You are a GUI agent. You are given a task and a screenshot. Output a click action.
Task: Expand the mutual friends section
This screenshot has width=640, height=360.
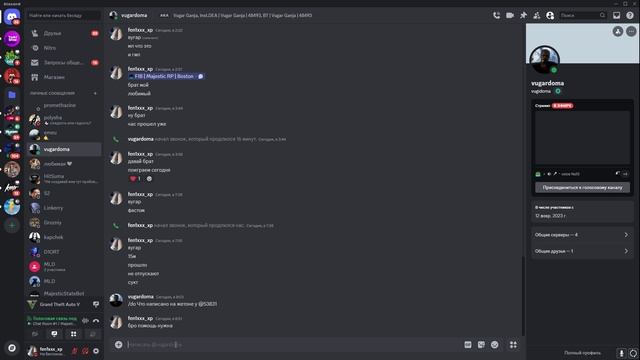click(x=582, y=251)
